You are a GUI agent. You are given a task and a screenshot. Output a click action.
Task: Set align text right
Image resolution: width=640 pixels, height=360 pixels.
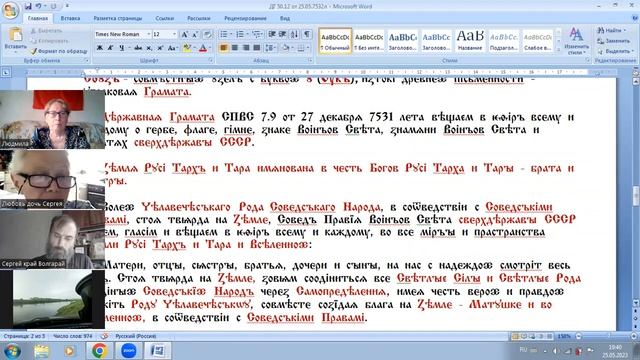246,48
